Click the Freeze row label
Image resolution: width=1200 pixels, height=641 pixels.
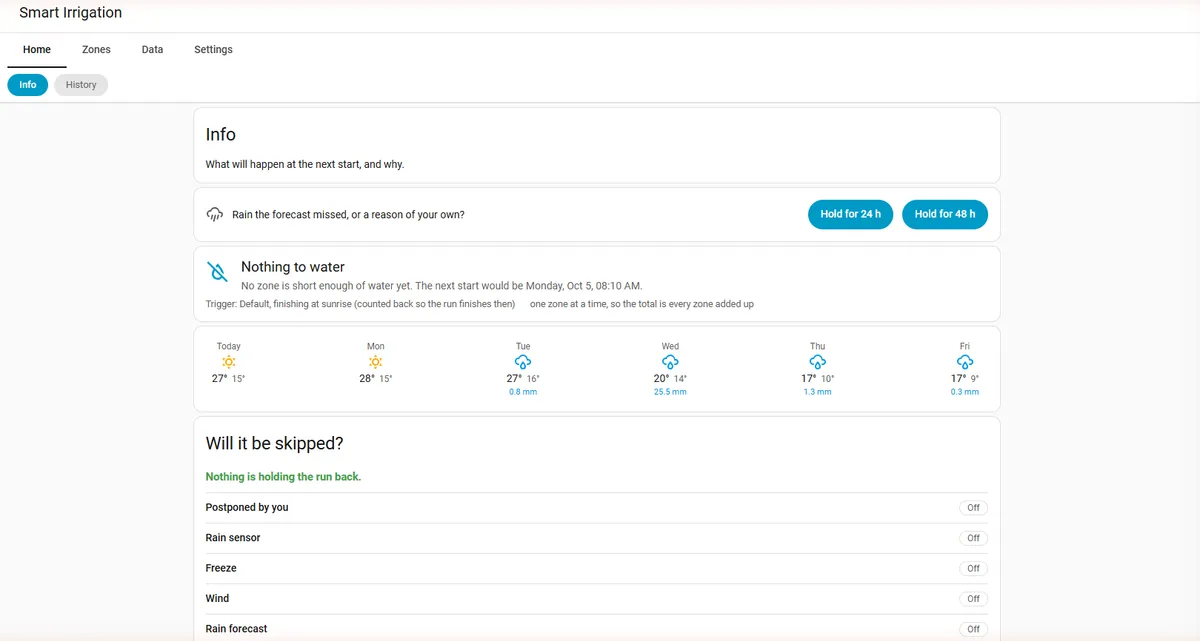[221, 568]
